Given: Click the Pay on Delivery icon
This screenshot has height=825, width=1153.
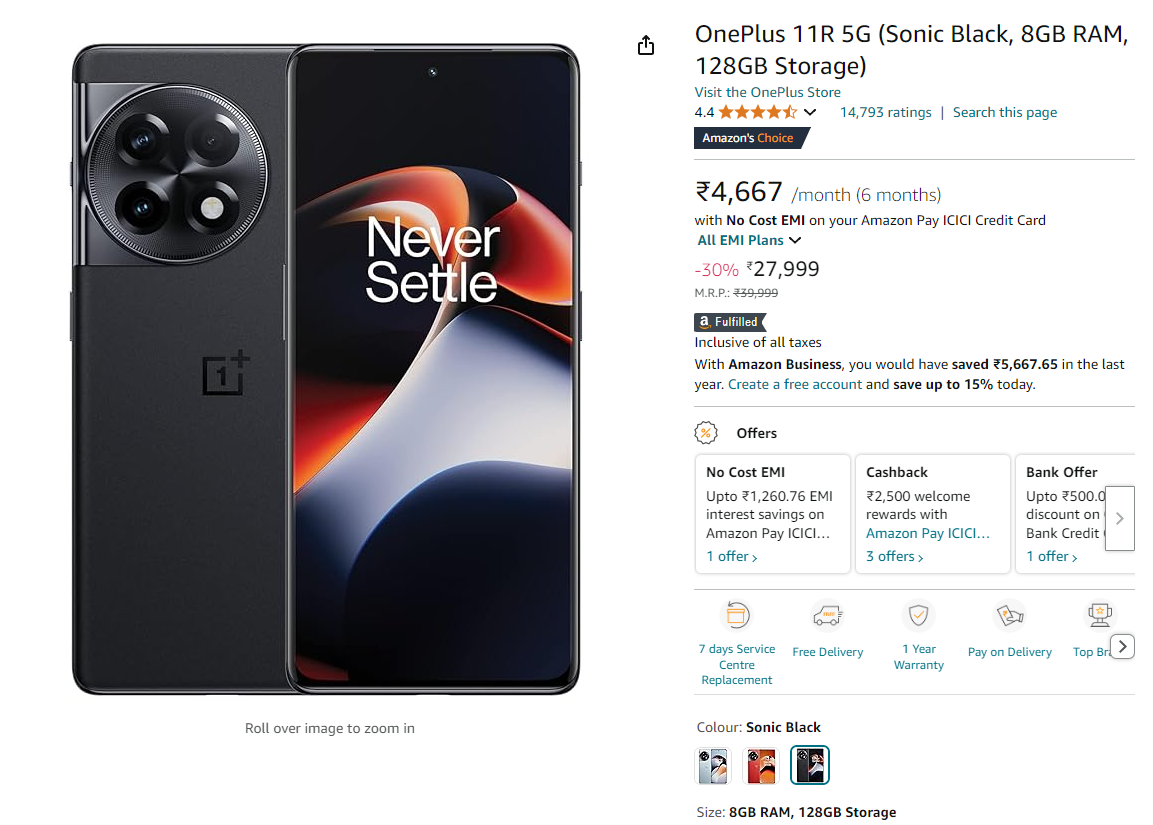Looking at the screenshot, I should [1009, 615].
